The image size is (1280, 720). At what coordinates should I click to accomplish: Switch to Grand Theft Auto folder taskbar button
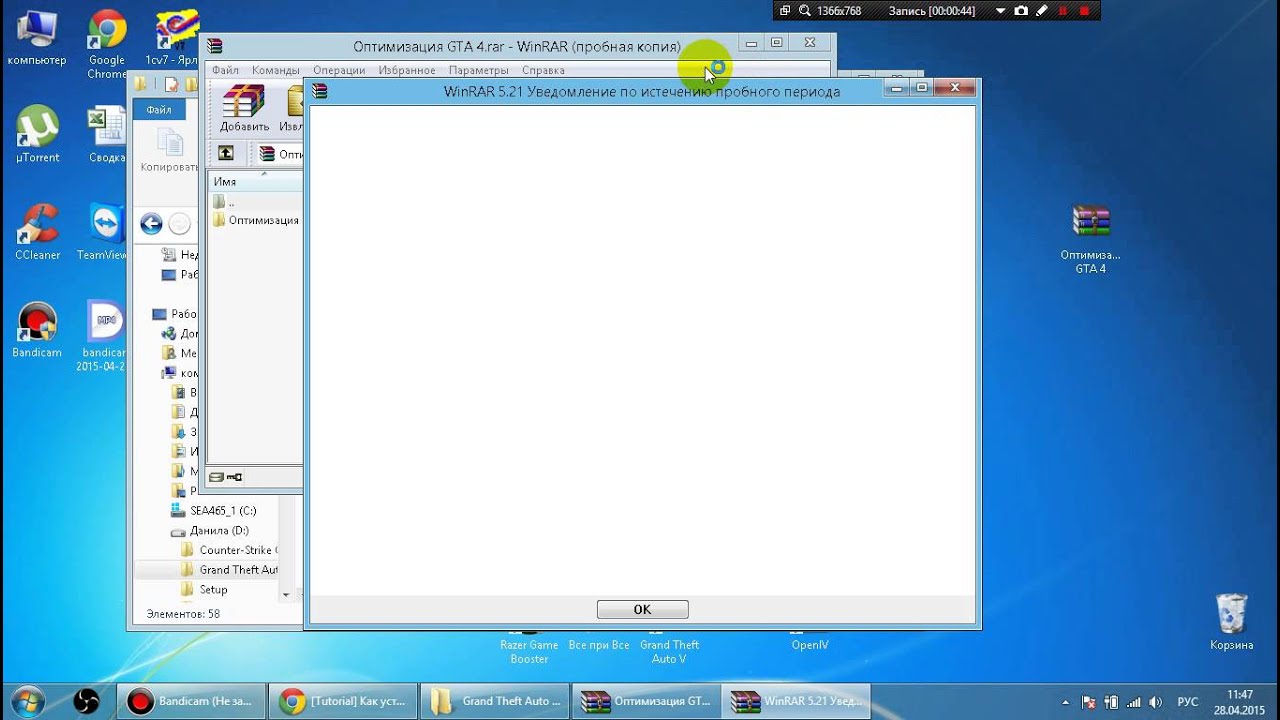[x=495, y=701]
